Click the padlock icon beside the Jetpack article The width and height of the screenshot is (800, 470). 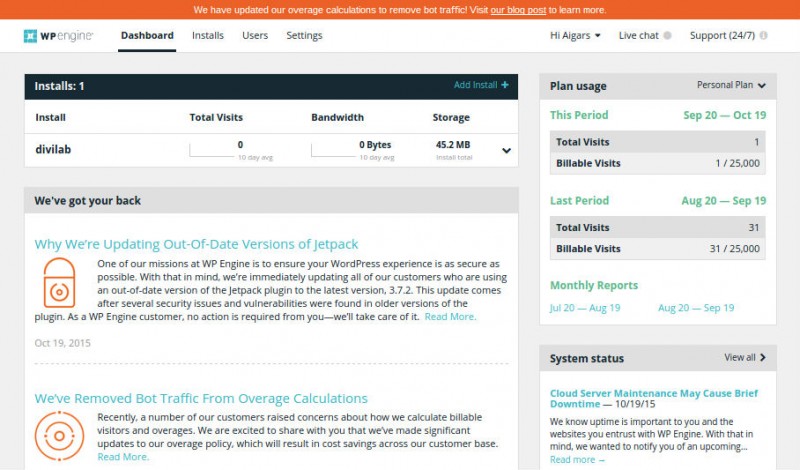[x=59, y=283]
